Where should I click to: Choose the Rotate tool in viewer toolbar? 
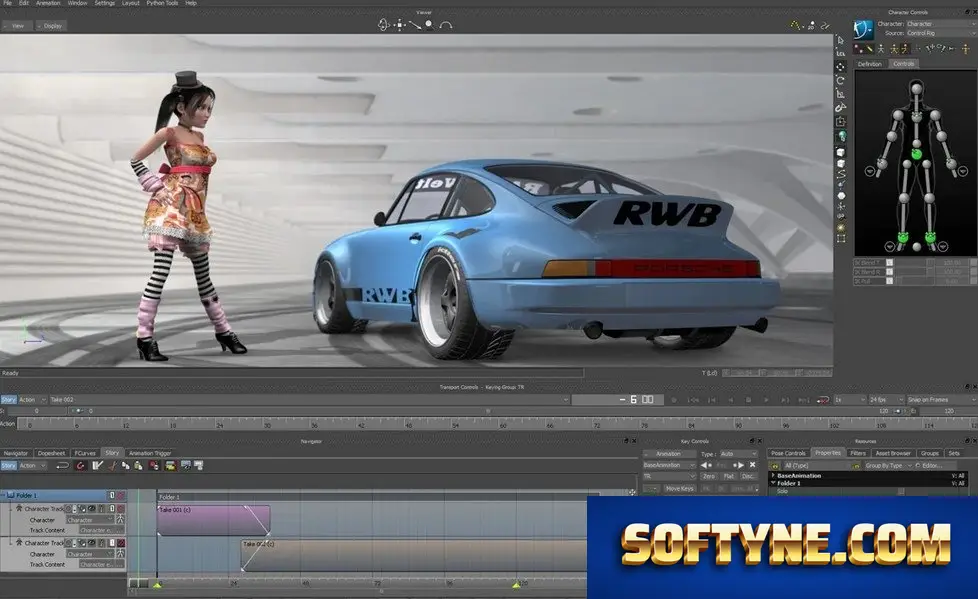pyautogui.click(x=840, y=80)
